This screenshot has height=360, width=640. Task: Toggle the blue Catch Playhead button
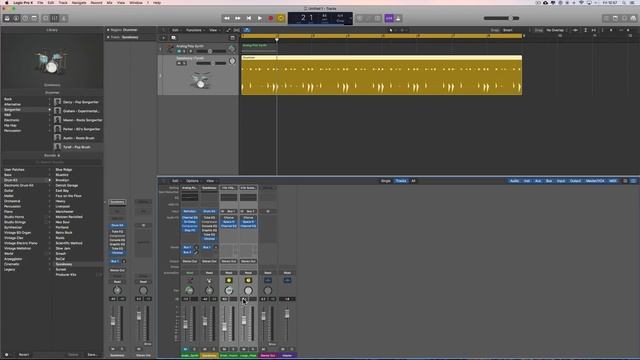(247, 30)
